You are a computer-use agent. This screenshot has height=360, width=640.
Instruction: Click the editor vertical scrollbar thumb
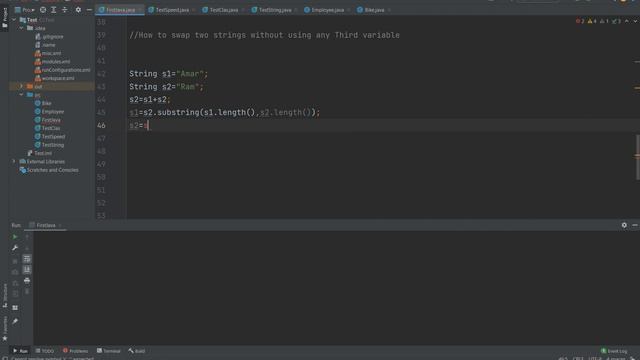(638, 157)
